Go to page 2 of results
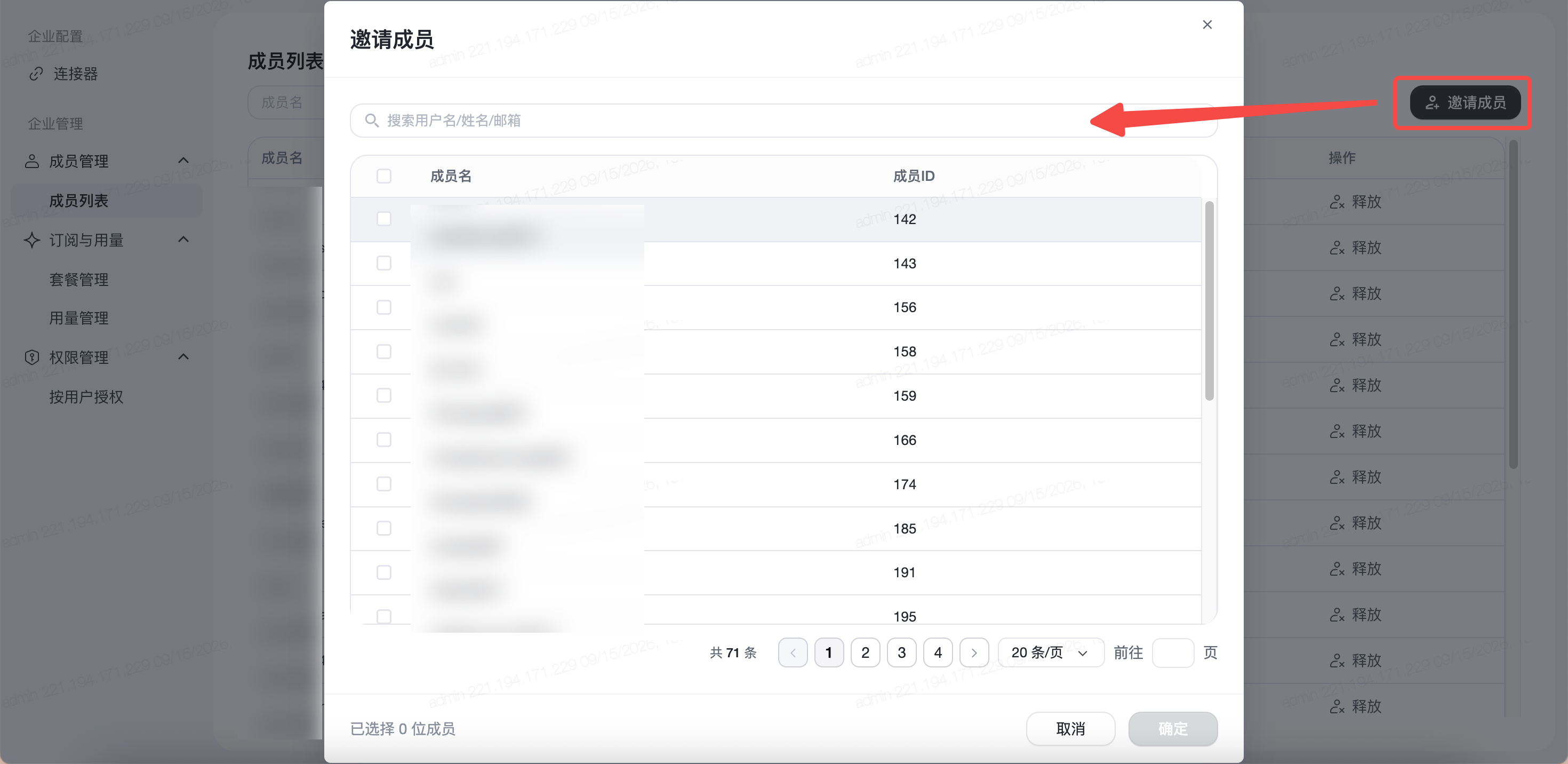Screen dimensions: 1568x764 (x=865, y=652)
